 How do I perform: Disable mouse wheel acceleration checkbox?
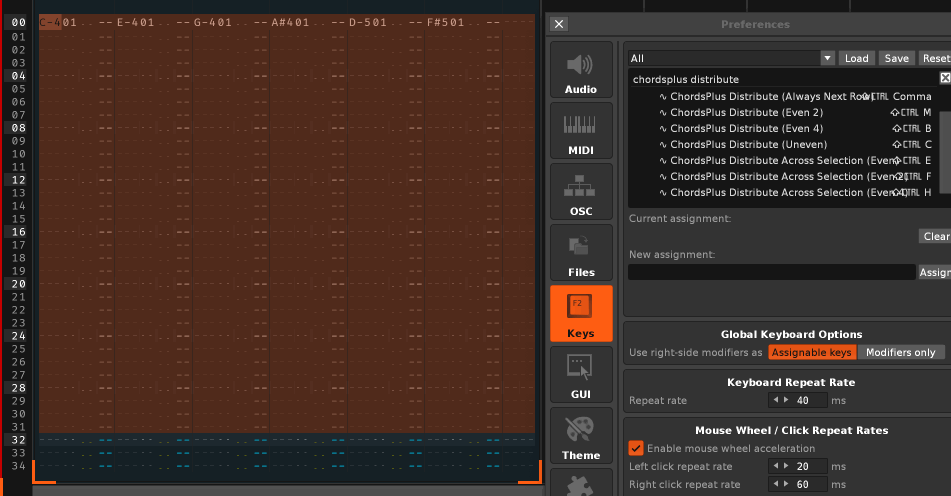click(x=635, y=448)
